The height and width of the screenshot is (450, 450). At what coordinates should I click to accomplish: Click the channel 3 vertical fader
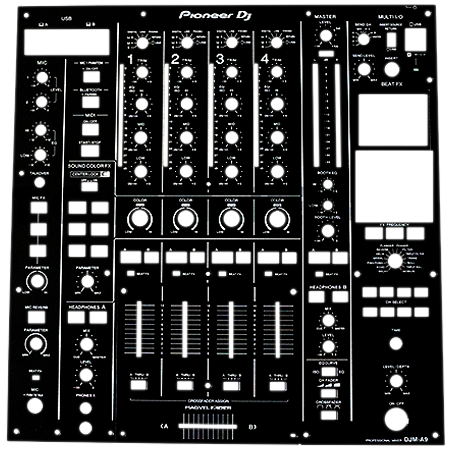tap(231, 329)
